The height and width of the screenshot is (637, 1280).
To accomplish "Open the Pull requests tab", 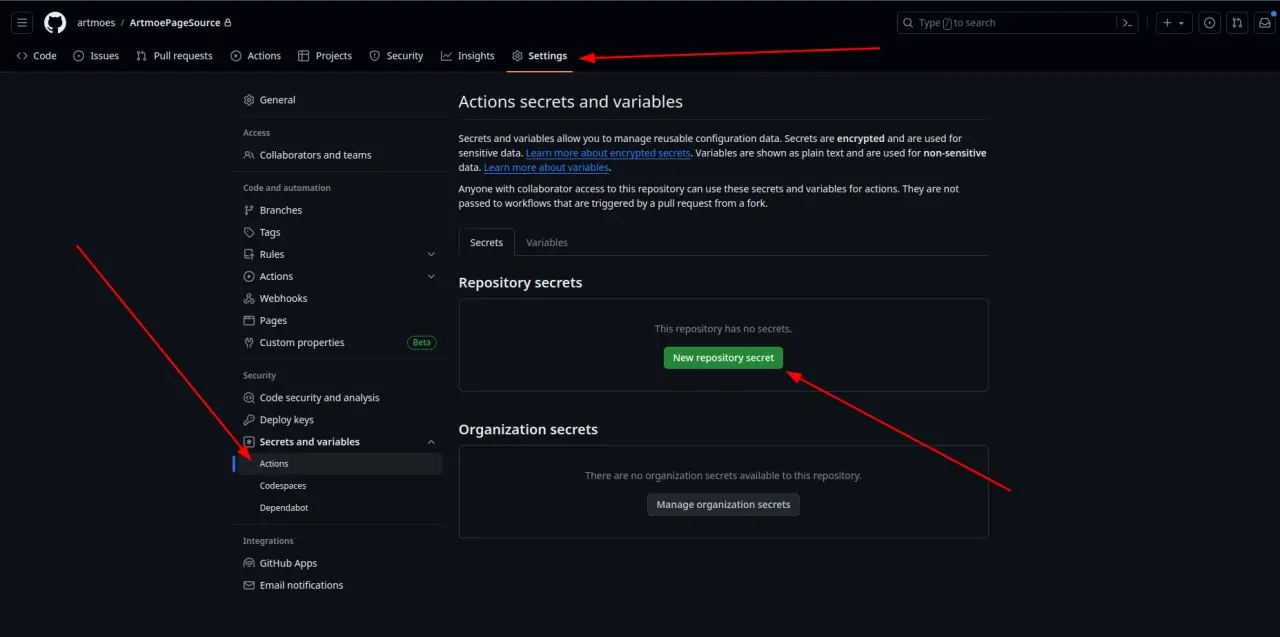I will point(174,56).
